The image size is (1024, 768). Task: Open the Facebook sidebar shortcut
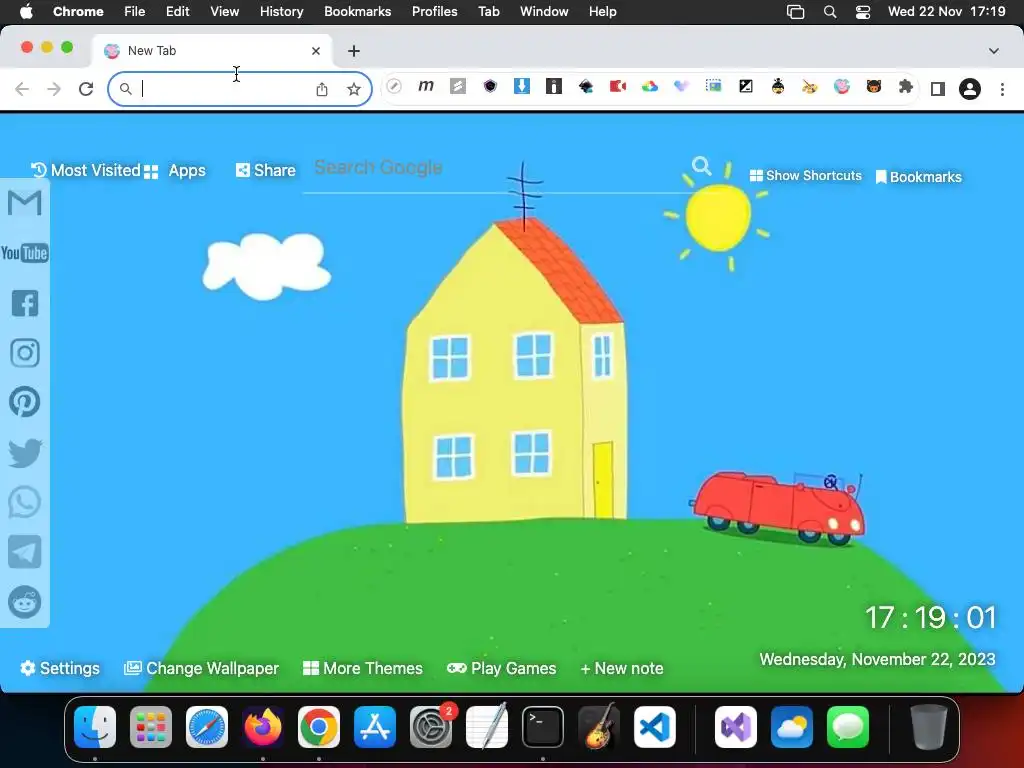25,303
